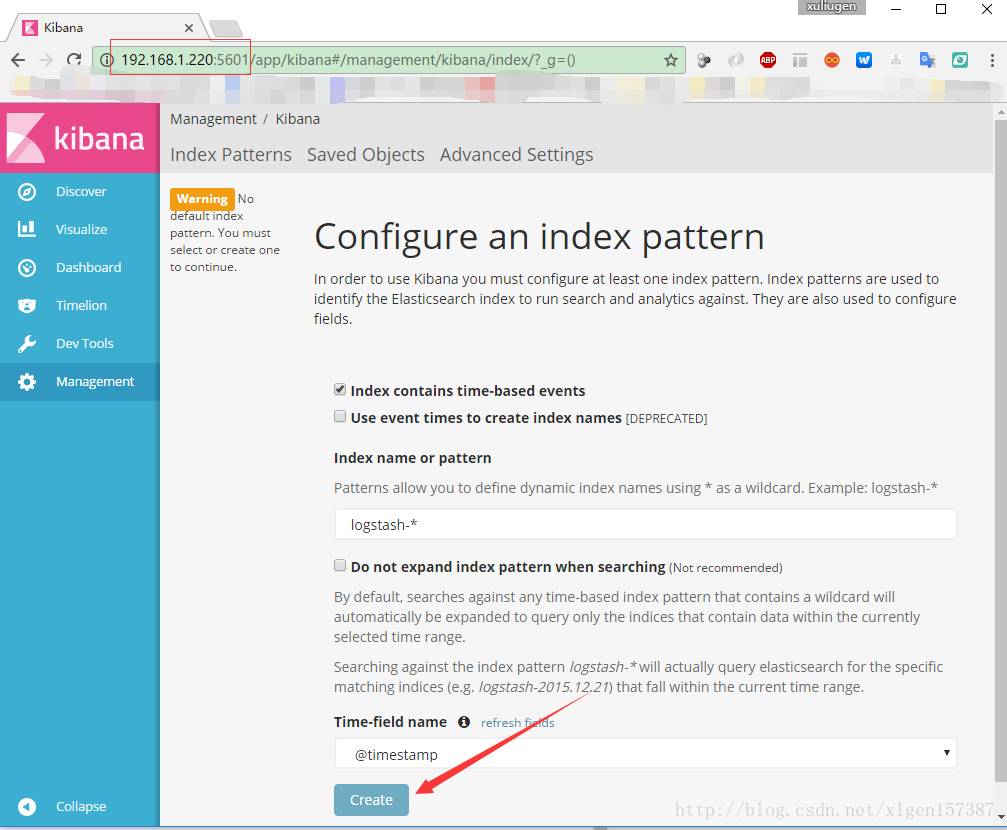Check Use event times to create index names

coord(340,416)
